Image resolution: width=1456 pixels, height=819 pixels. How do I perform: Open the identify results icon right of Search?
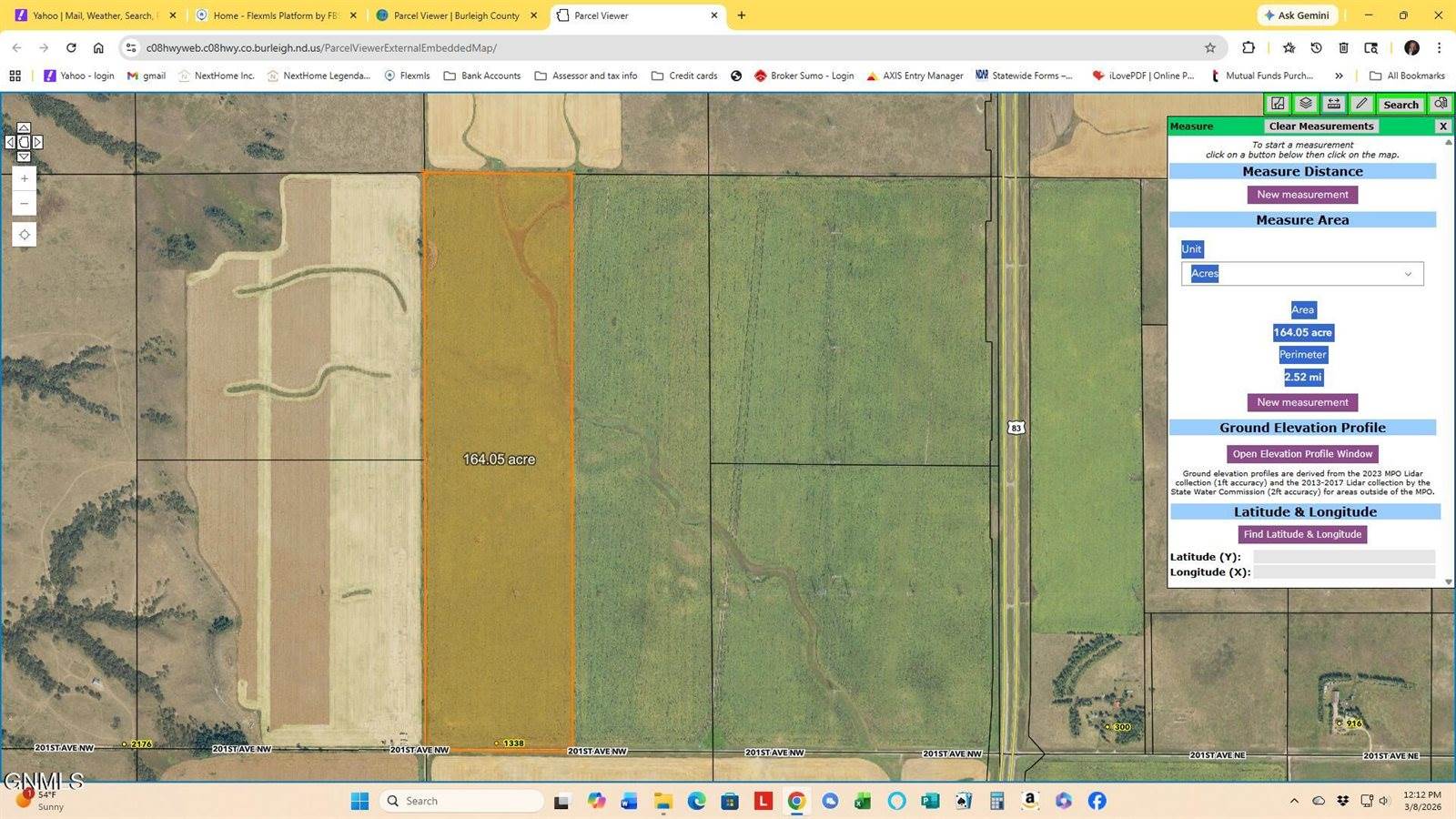click(x=1441, y=104)
